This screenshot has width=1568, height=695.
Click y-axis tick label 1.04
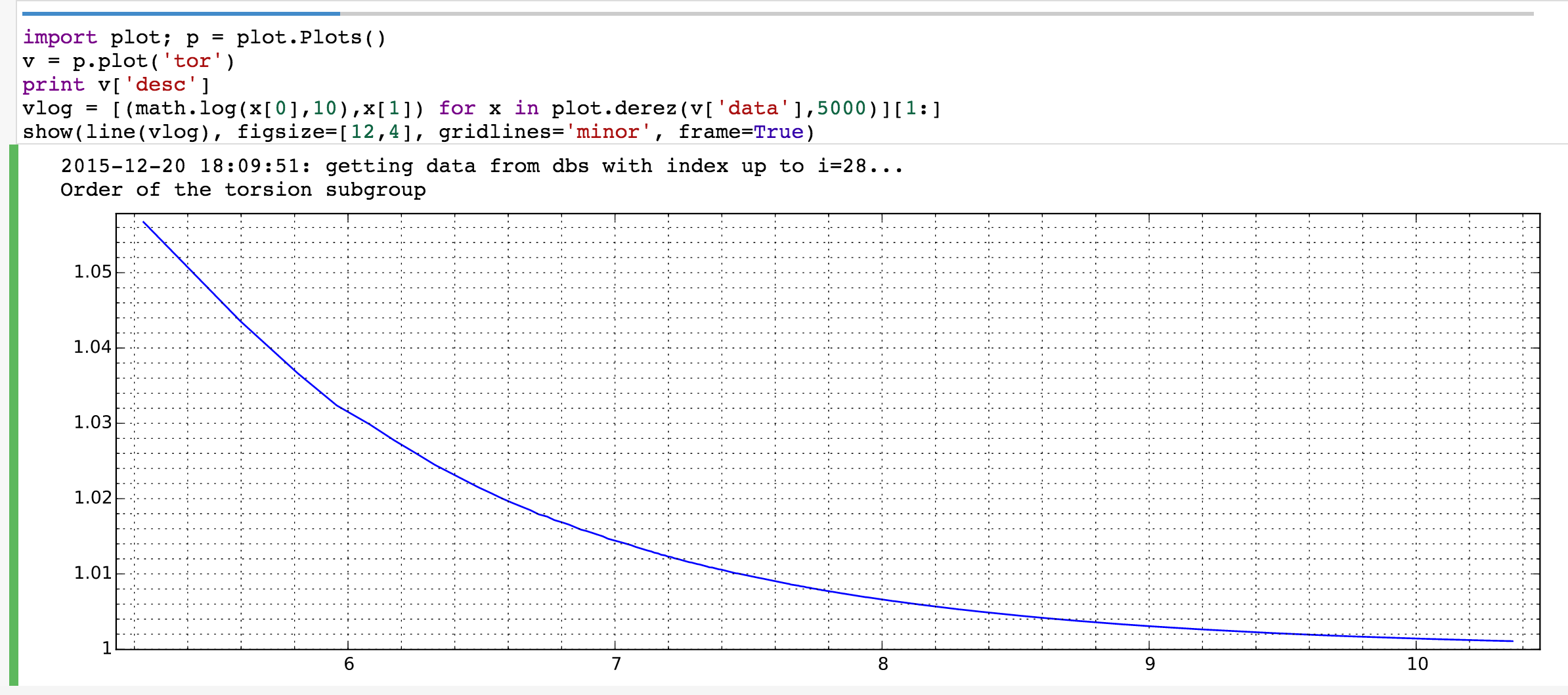click(x=93, y=347)
